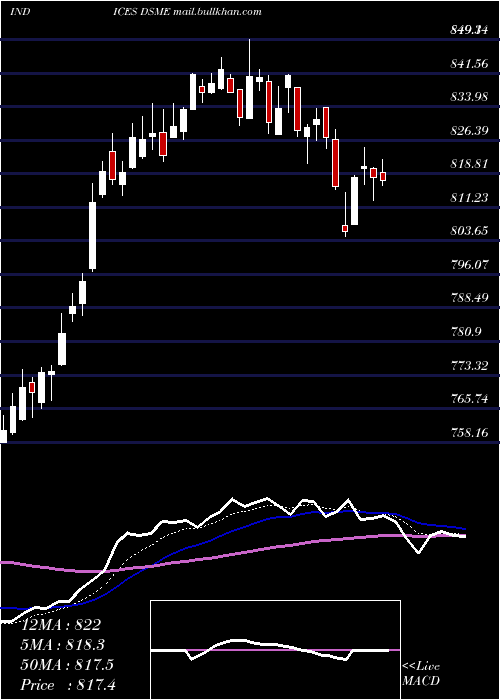Click the tallest candle wick near 849.34
This screenshot has width=500, height=700.
click(250, 57)
